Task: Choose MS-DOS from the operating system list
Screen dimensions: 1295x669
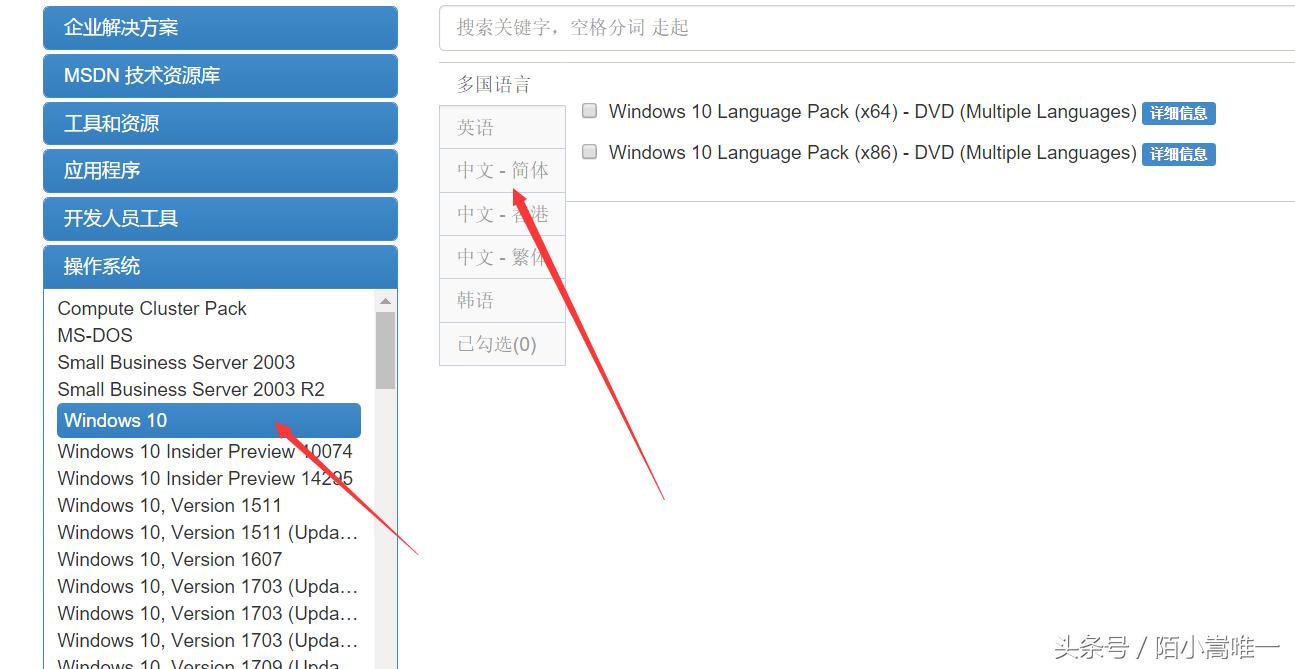Action: coord(95,336)
